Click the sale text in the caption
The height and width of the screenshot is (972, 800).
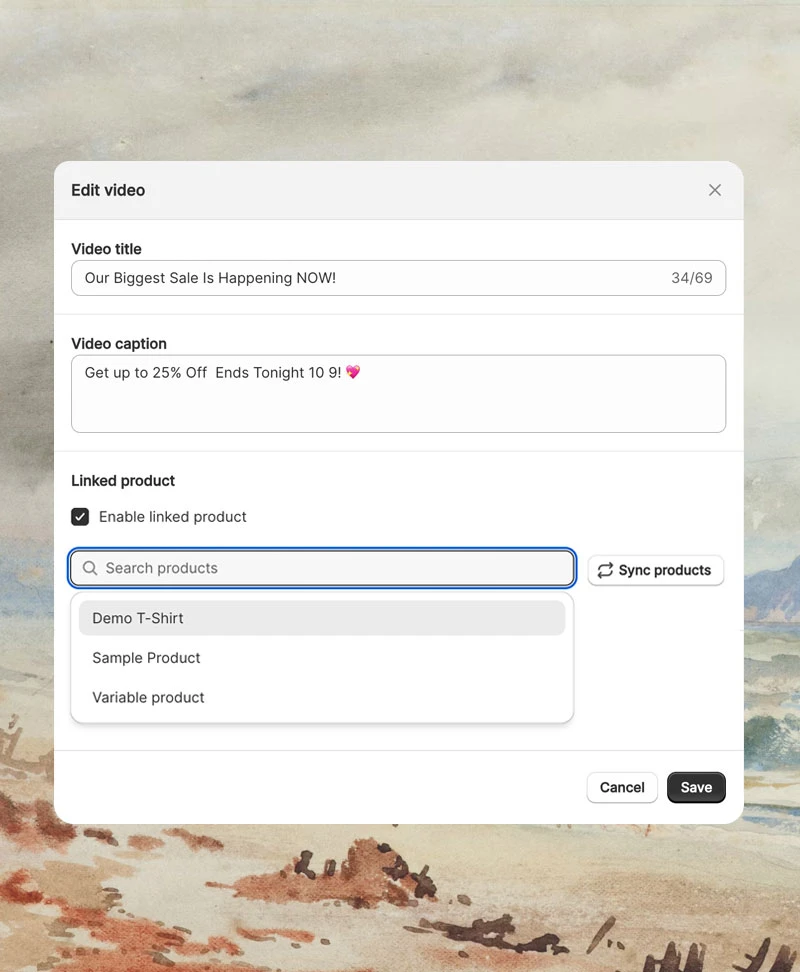[x=180, y=372]
